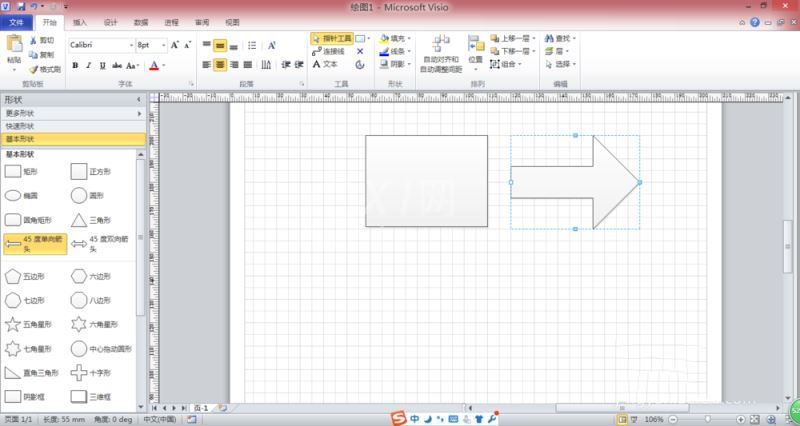Click the shrink font size icon
Screen dimensions: 800x426
(187, 45)
